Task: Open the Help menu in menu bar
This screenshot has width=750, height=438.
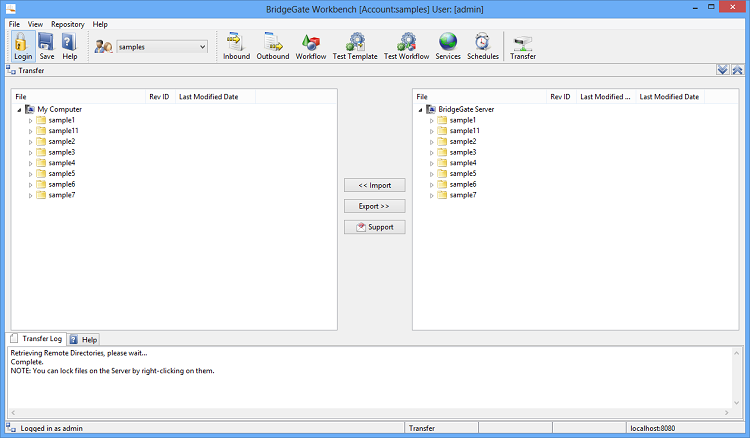Action: click(100, 24)
